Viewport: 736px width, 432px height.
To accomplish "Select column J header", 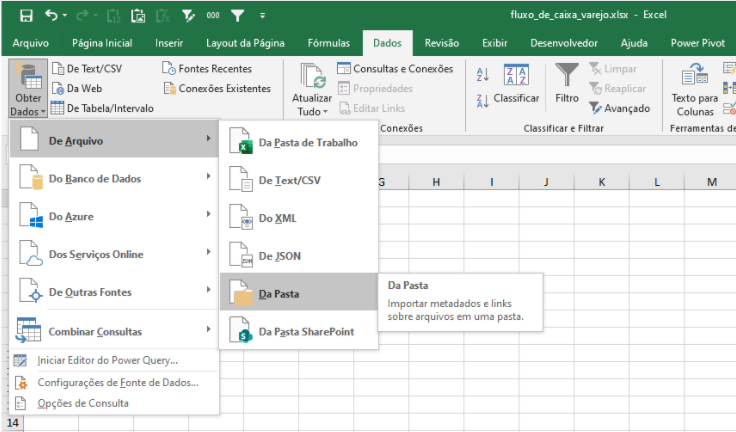I will pos(546,182).
